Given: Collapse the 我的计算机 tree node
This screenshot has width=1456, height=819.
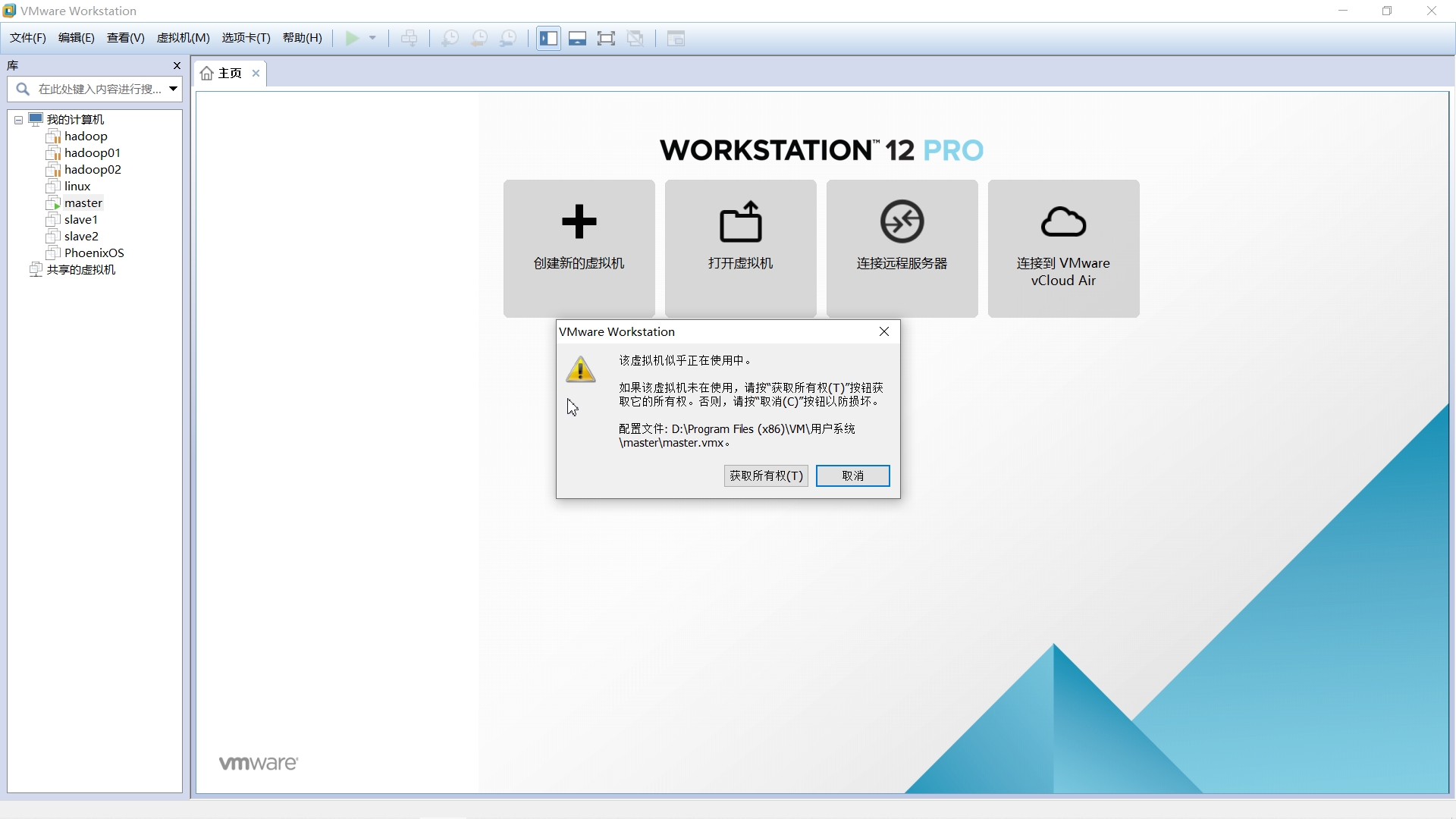Looking at the screenshot, I should click(18, 120).
